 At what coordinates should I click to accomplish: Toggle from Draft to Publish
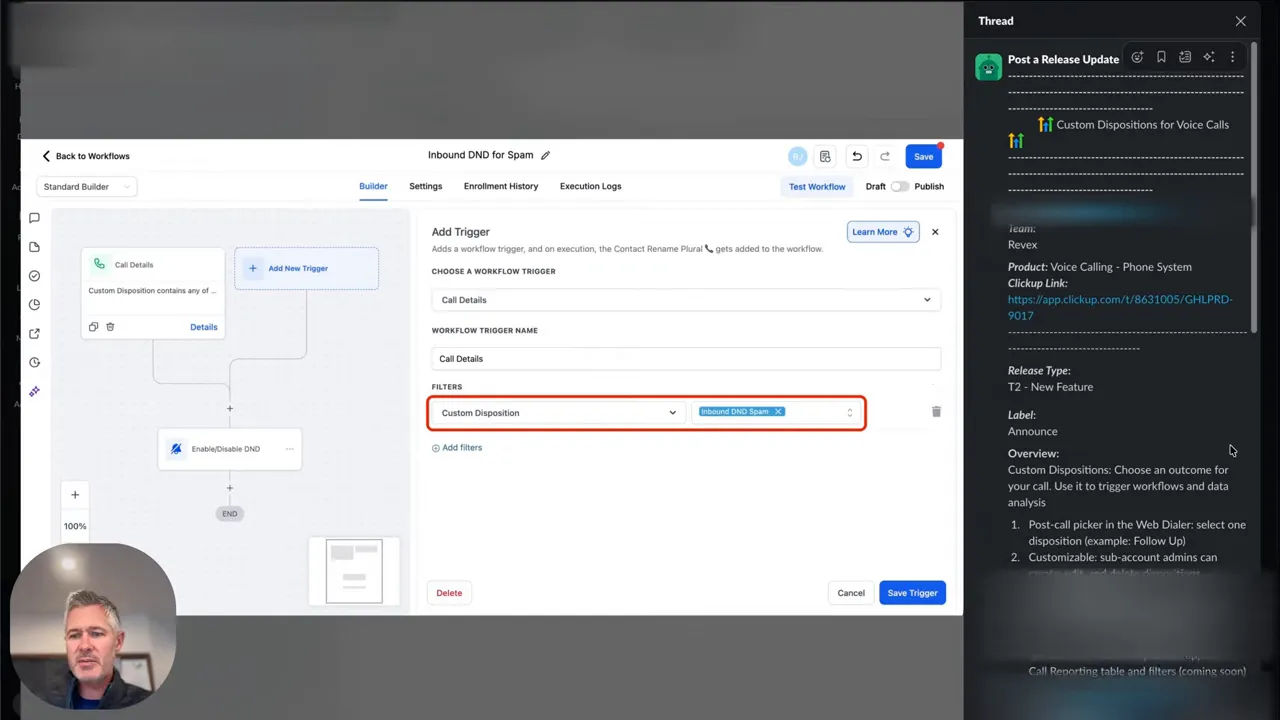click(899, 186)
